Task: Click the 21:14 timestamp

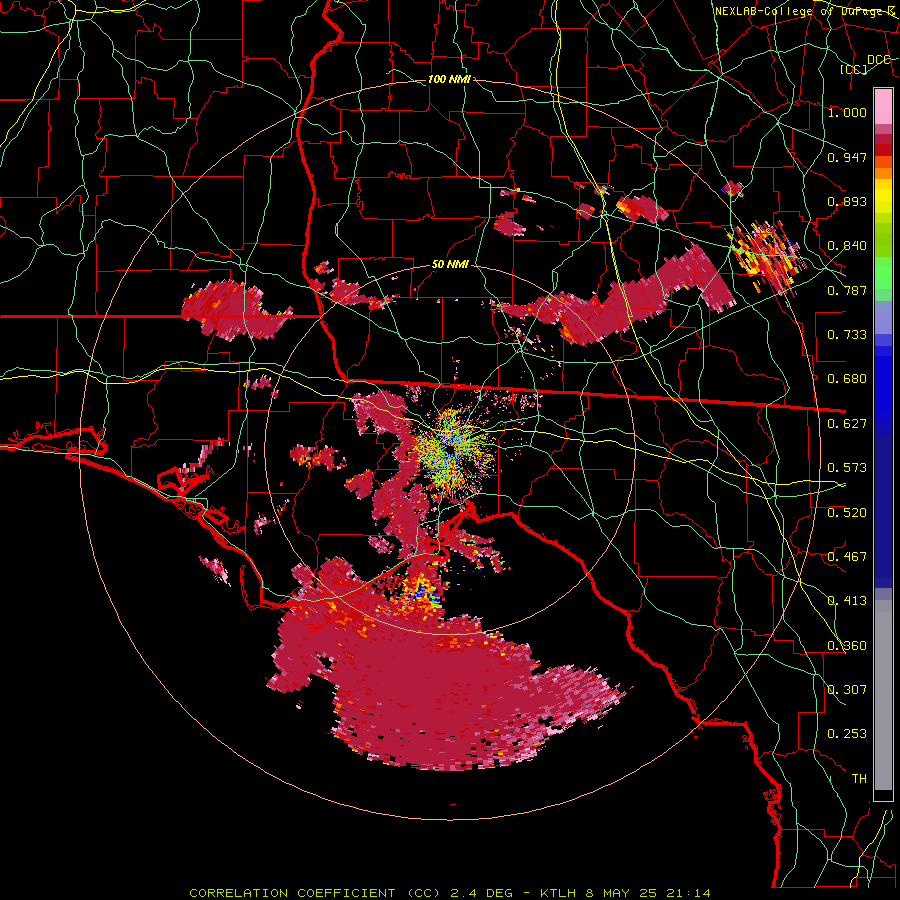Action: [688, 893]
